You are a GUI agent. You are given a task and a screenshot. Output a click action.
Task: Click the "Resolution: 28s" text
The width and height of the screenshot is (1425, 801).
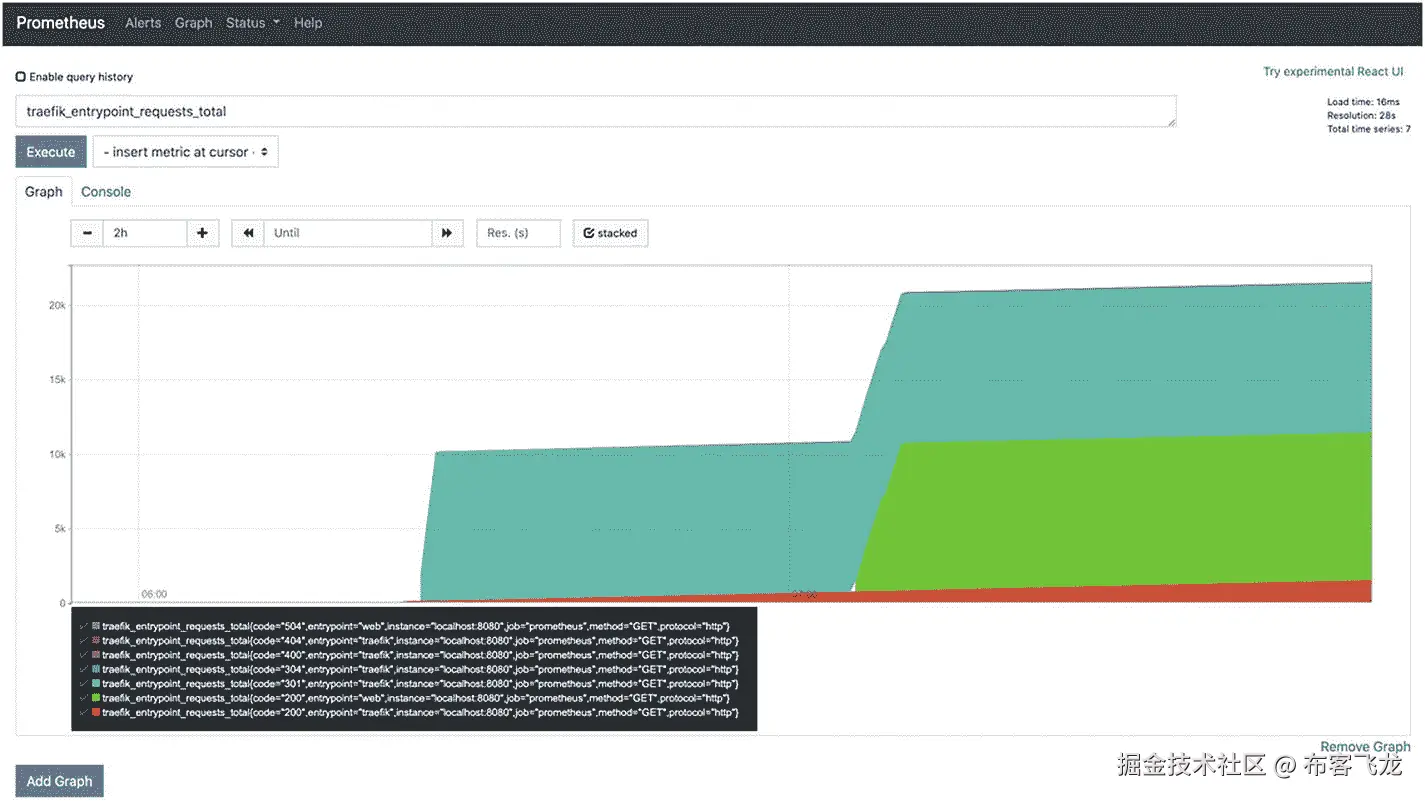(x=1362, y=116)
